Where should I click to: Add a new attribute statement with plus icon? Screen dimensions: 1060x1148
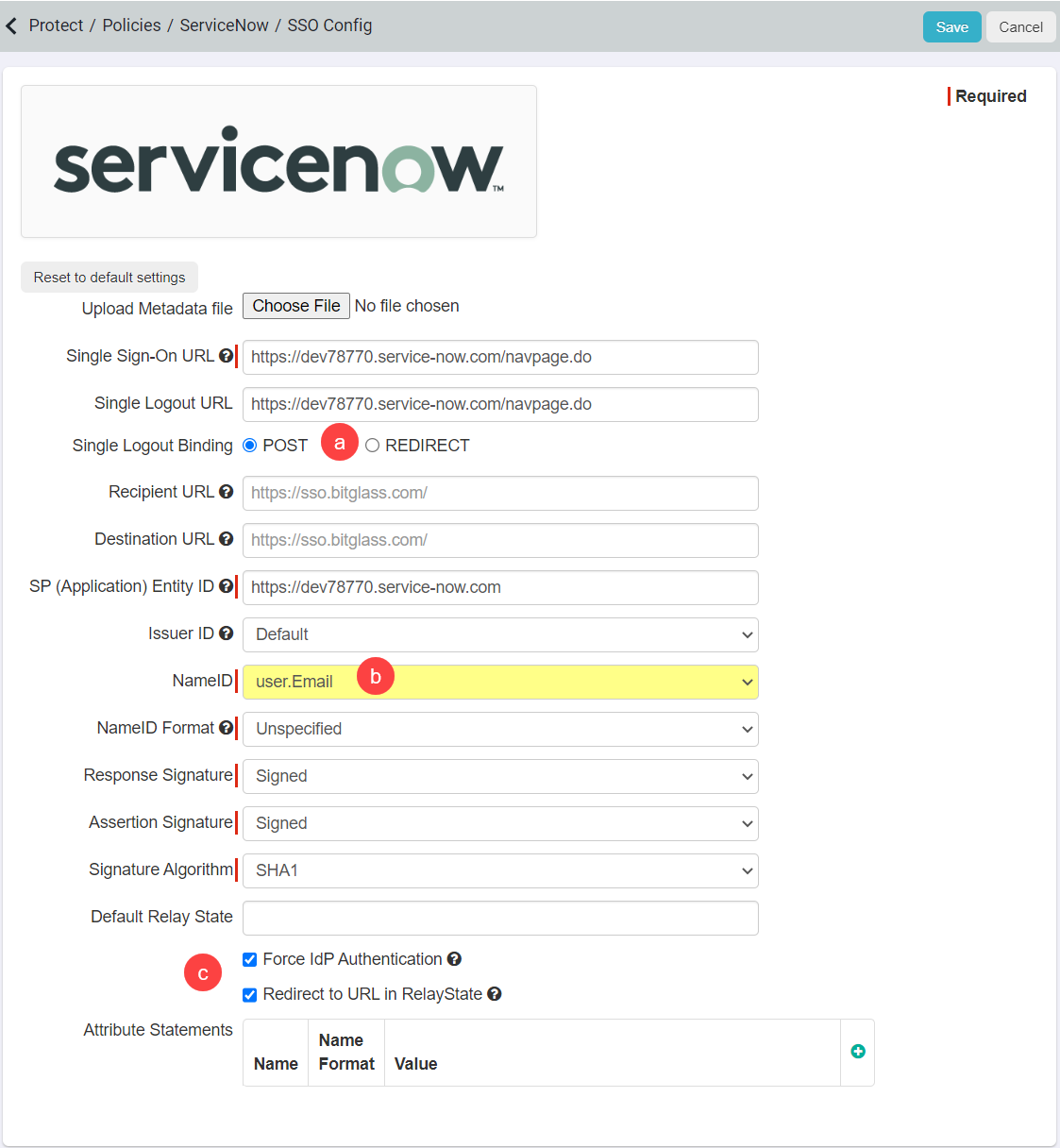pyautogui.click(x=857, y=1051)
